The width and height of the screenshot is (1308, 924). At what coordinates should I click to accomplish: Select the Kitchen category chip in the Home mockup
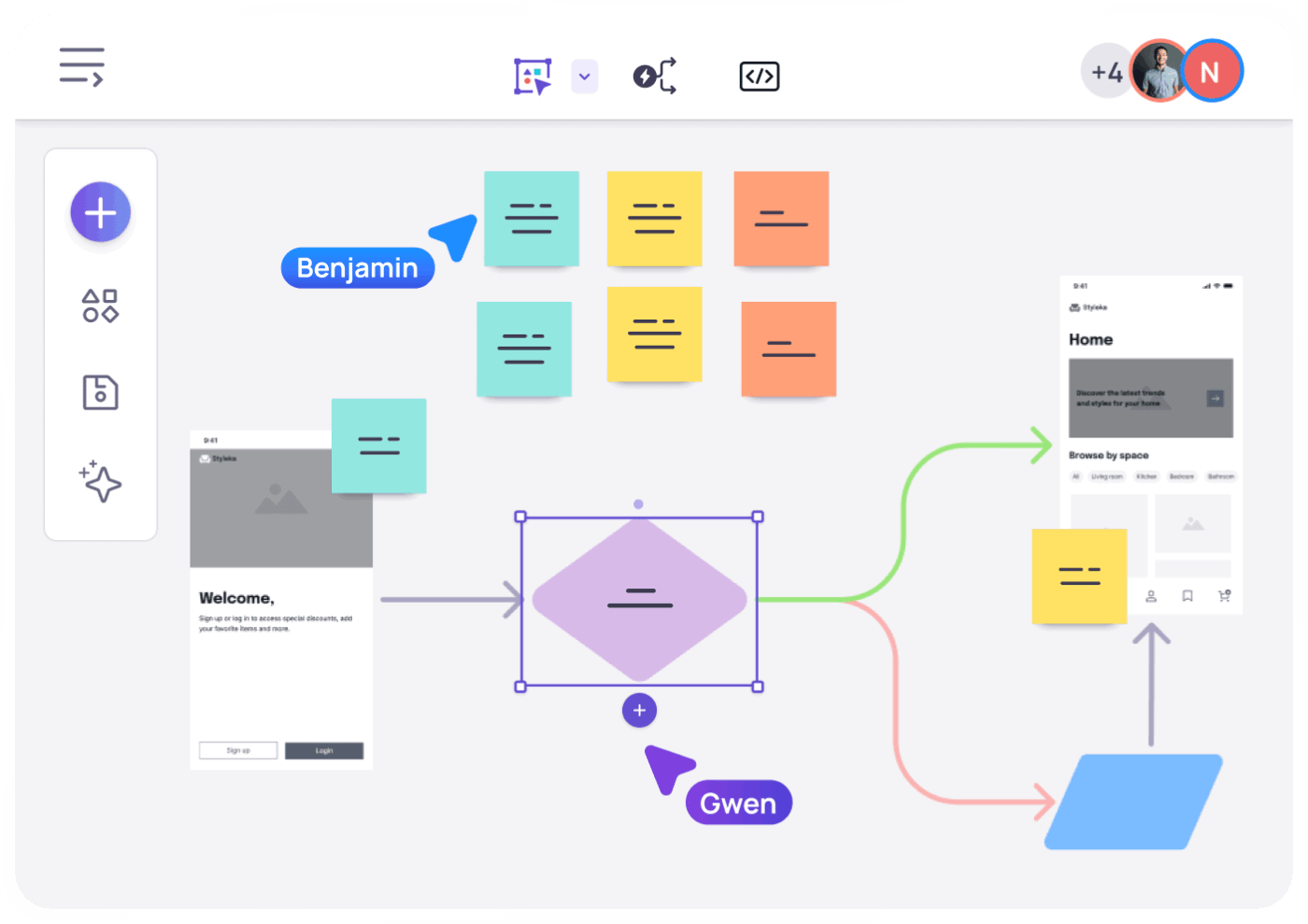click(1146, 476)
